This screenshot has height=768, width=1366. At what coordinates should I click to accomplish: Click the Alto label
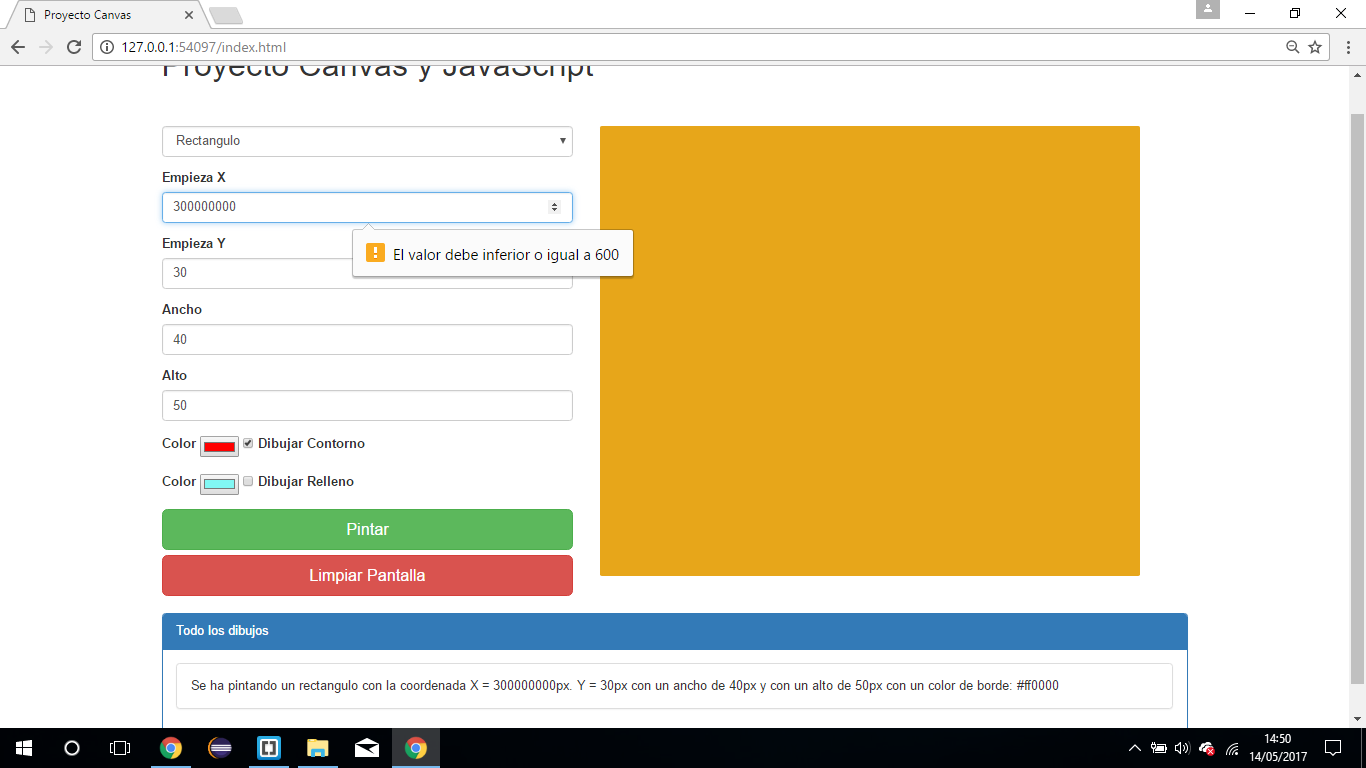pos(175,375)
